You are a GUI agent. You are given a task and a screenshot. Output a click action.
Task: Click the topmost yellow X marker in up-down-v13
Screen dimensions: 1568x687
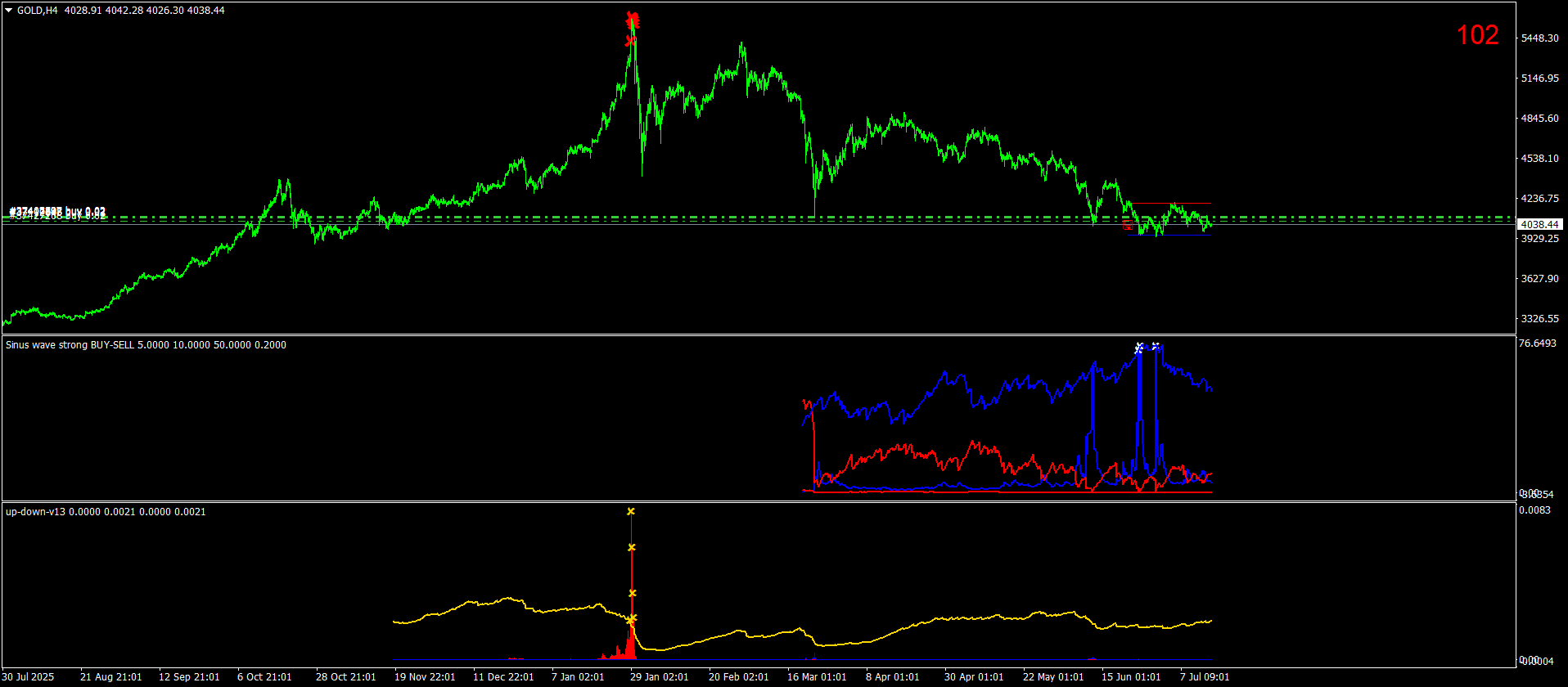coord(631,512)
